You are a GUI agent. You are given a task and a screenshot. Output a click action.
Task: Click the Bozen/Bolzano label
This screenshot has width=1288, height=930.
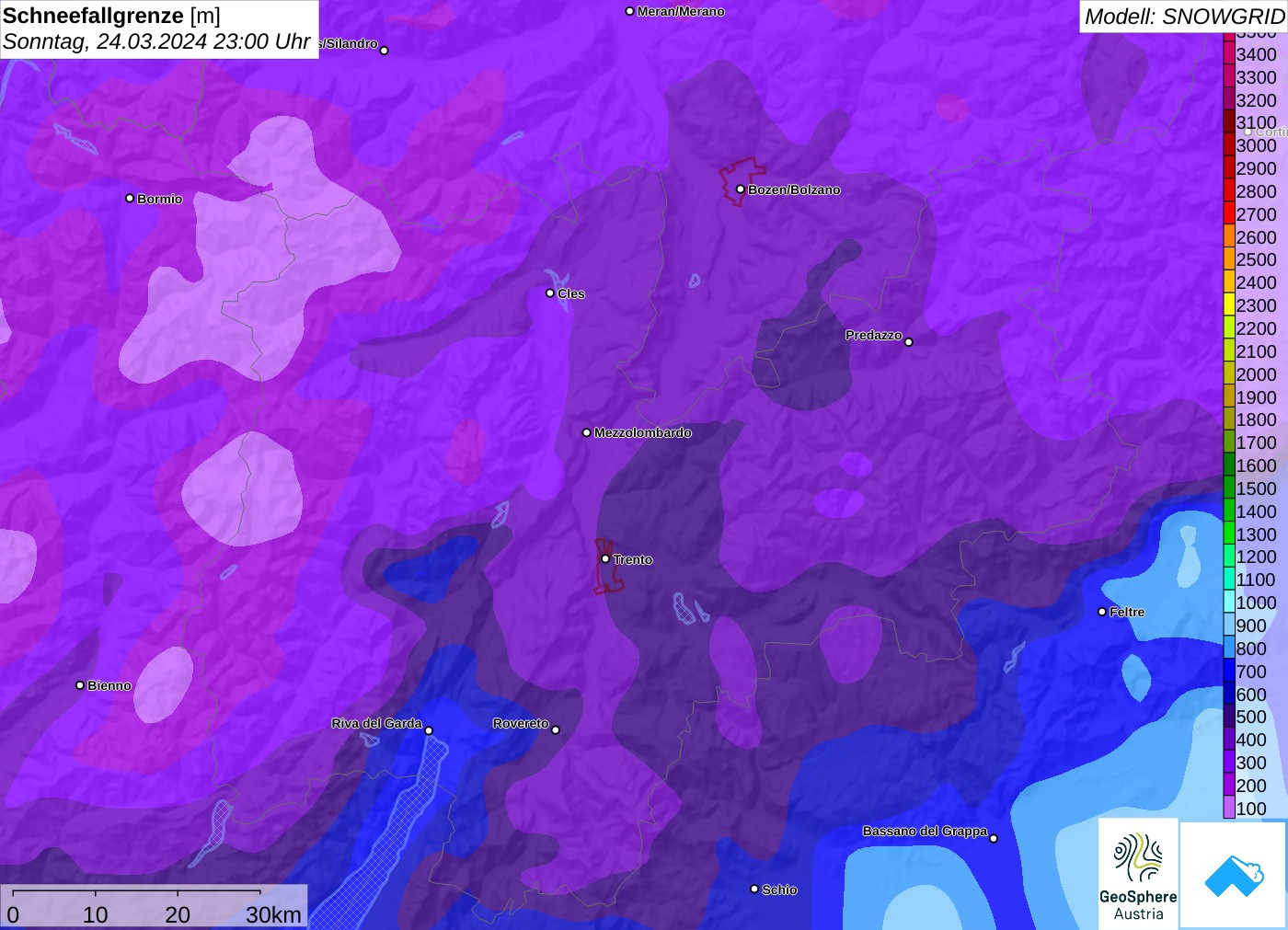tap(794, 189)
